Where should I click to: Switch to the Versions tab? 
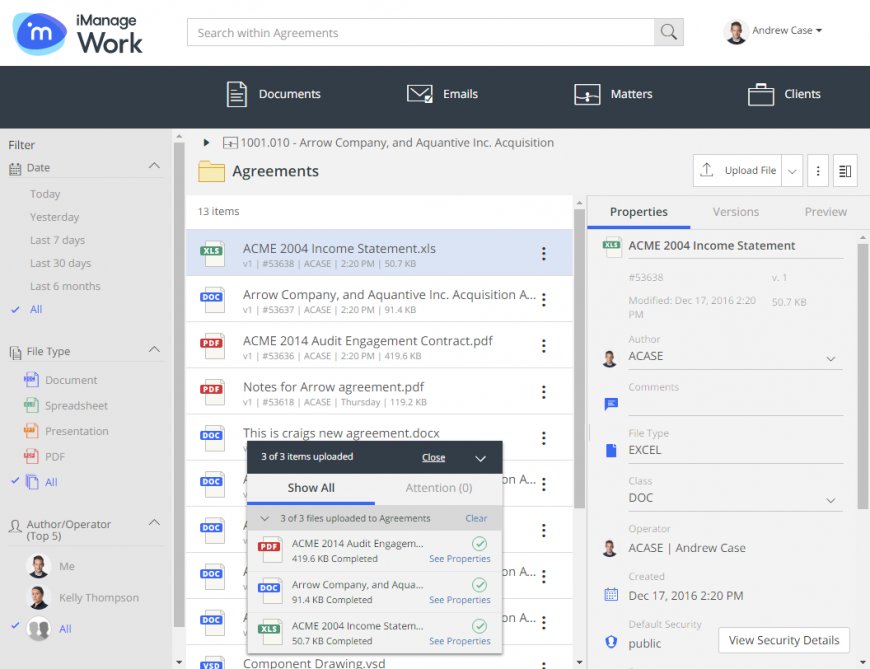coord(736,212)
